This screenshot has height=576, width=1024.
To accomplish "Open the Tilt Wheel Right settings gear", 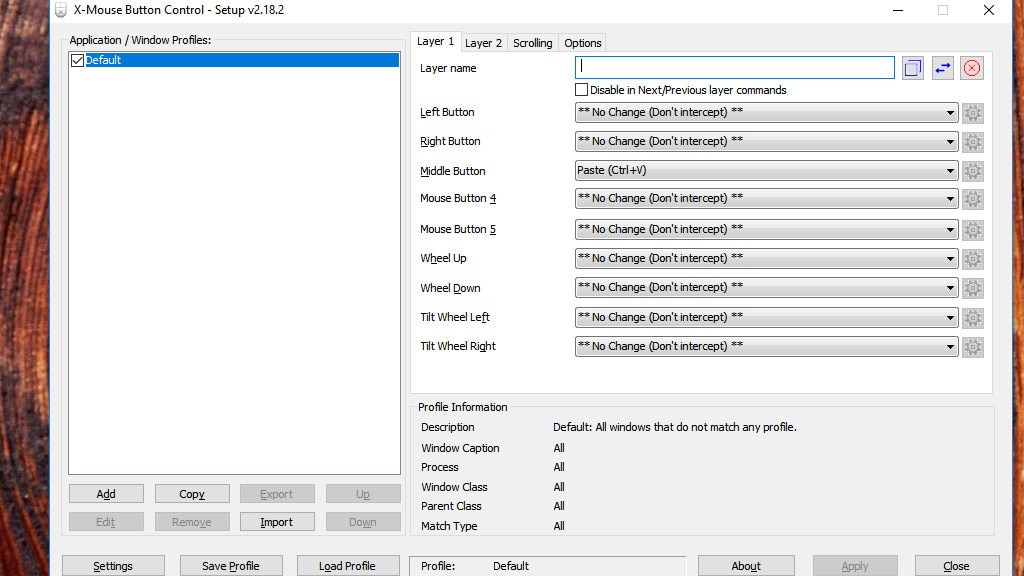I will (x=972, y=347).
